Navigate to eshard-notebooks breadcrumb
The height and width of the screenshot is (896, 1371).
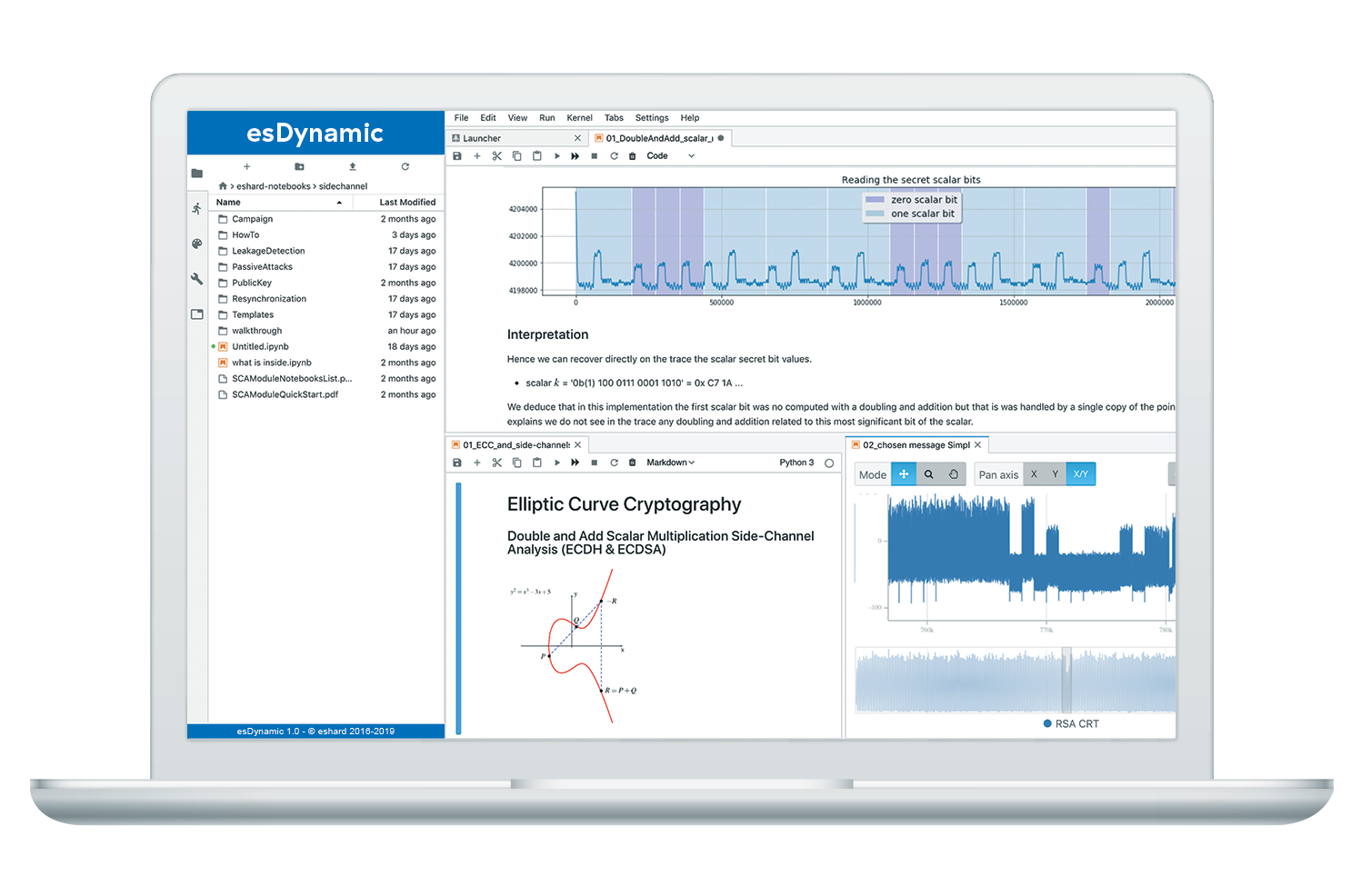(273, 186)
